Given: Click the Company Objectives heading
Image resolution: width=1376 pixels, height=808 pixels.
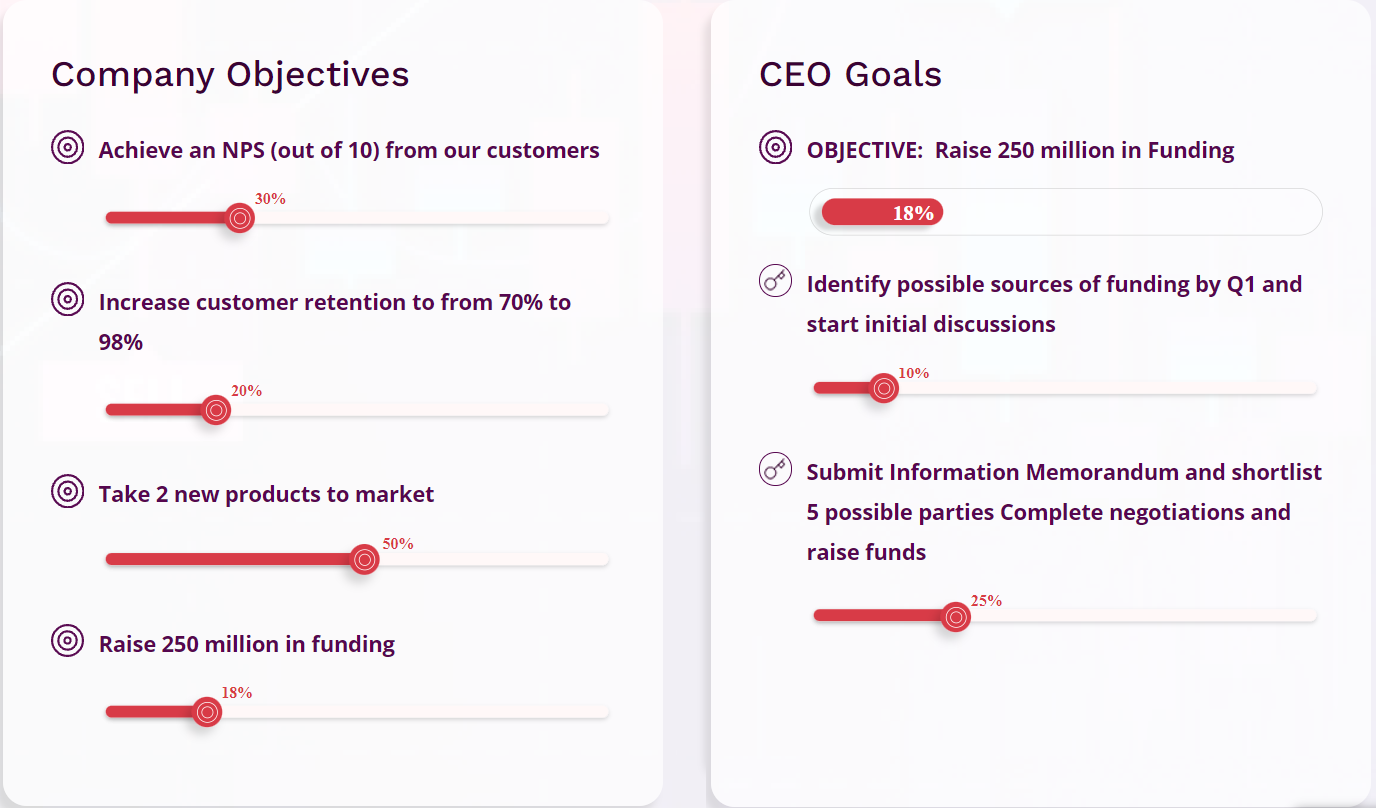Looking at the screenshot, I should click(x=230, y=75).
